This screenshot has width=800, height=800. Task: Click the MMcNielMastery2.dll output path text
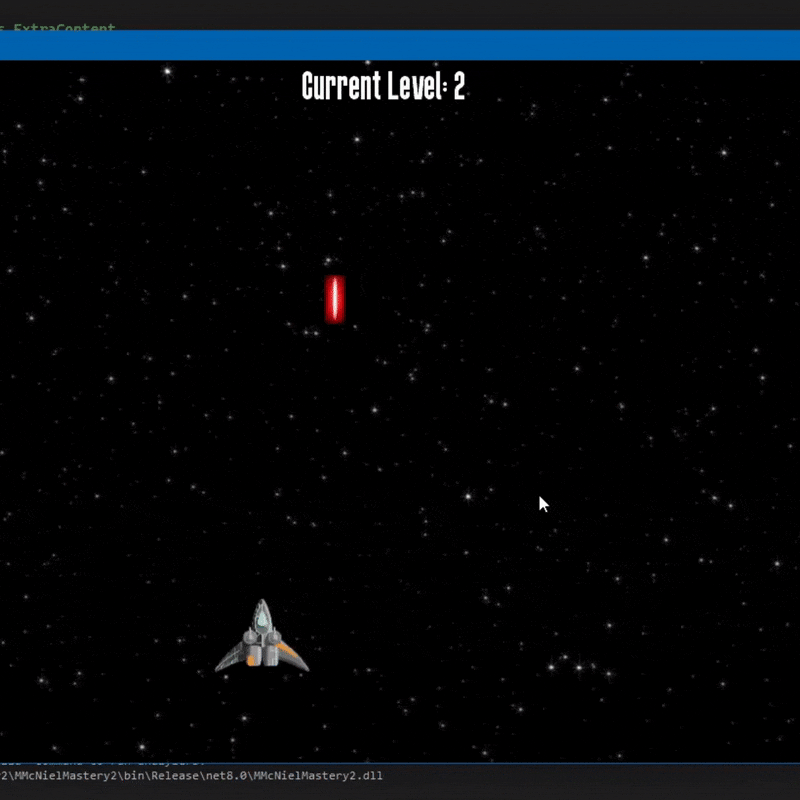coord(191,776)
